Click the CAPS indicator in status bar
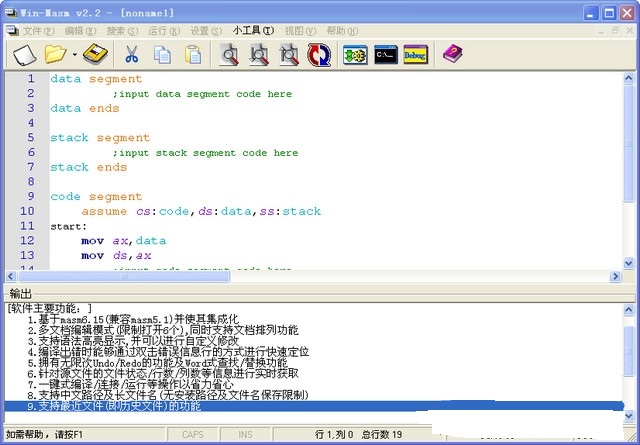Viewport: 640px width, 445px height. pyautogui.click(x=193, y=434)
